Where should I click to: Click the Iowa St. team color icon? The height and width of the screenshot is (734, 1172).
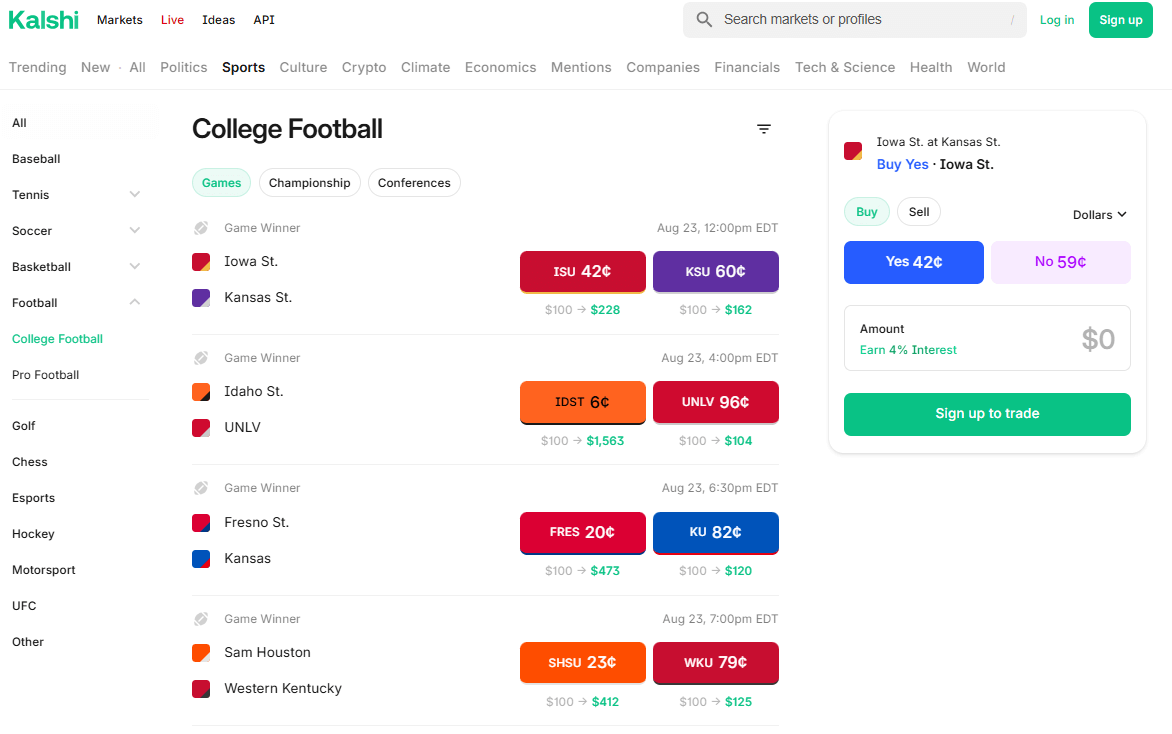[x=201, y=262]
